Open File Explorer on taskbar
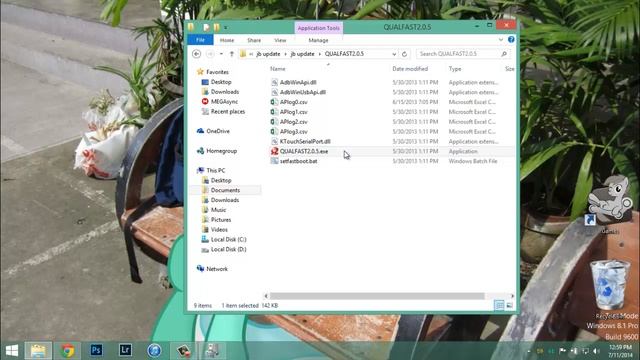Viewport: 640px width, 360px height. pos(38,351)
